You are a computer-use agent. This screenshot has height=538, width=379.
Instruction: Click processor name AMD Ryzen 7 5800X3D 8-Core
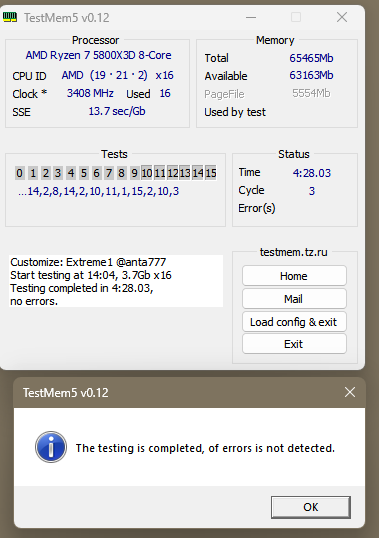click(x=98, y=55)
